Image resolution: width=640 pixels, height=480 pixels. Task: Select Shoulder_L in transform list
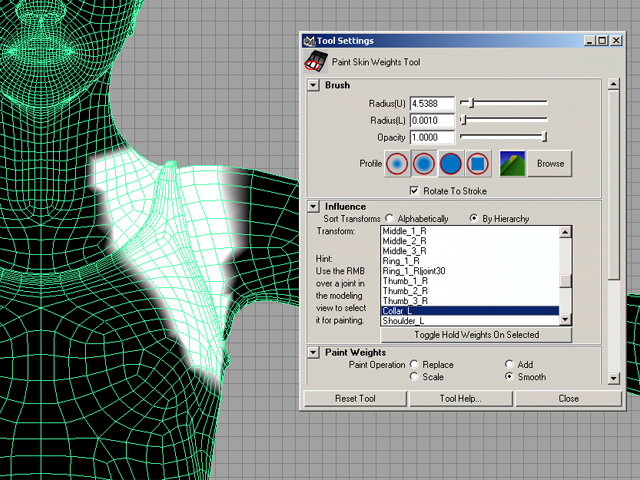(469, 321)
